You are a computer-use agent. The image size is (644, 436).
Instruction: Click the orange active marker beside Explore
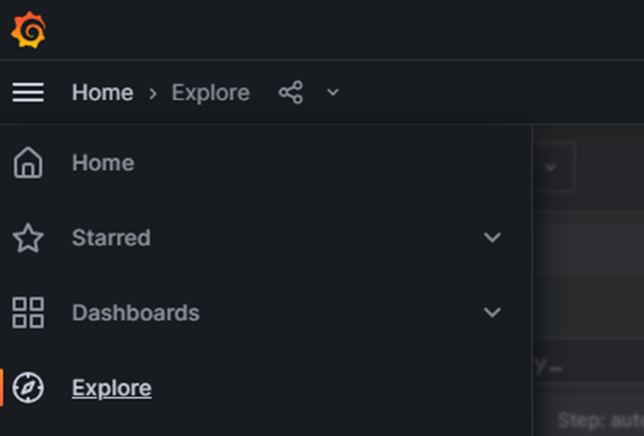coord(2,388)
